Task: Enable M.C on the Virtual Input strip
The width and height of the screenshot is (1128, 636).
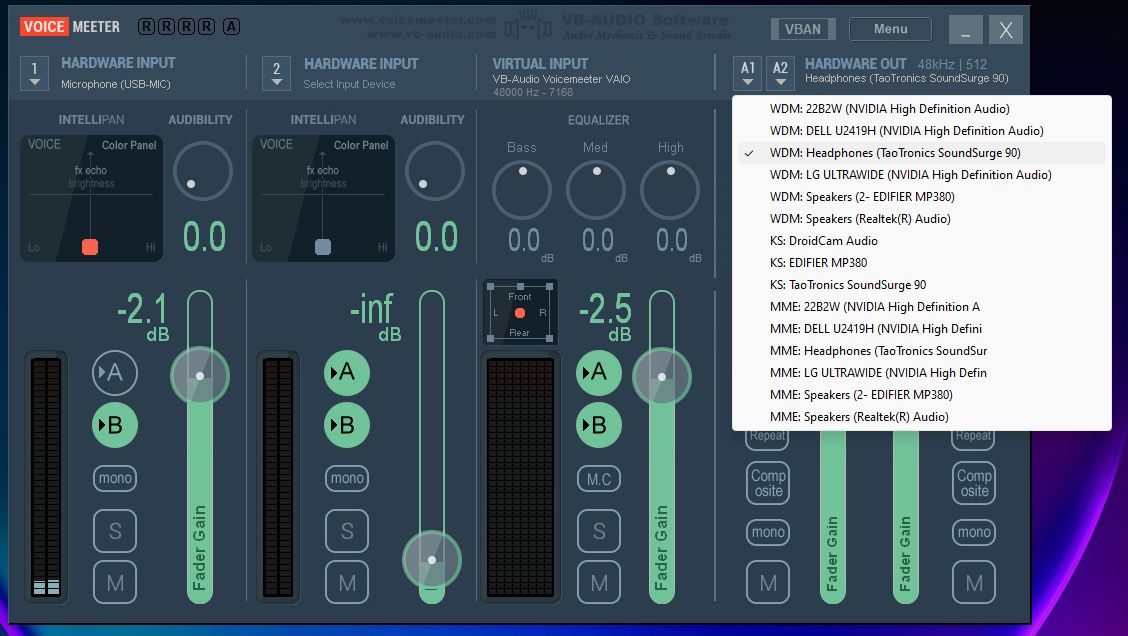Action: tap(599, 478)
